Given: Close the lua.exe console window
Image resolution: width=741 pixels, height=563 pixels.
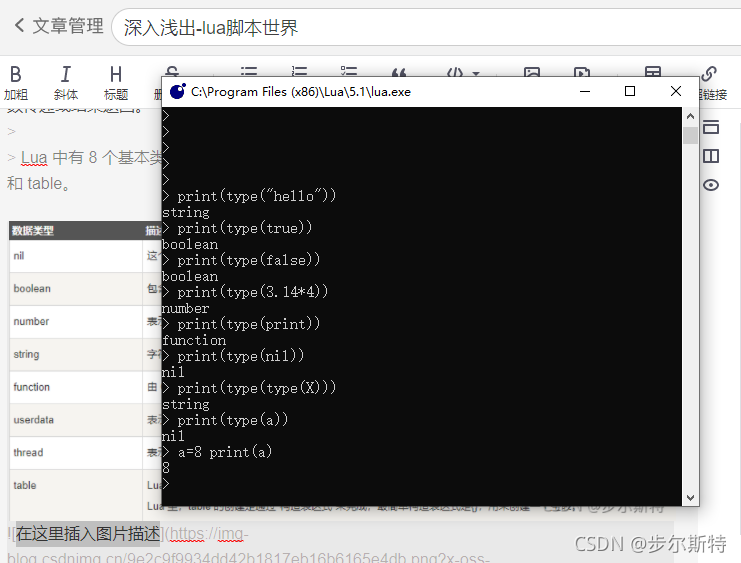Looking at the screenshot, I should click(676, 92).
